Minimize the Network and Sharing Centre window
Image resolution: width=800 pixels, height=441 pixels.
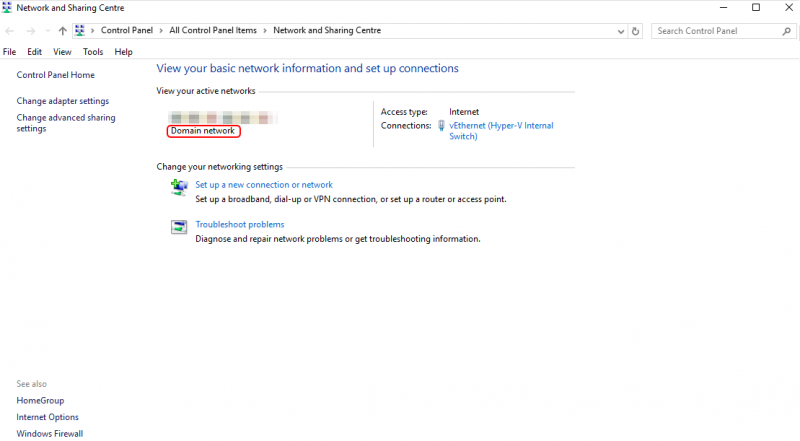tap(723, 8)
